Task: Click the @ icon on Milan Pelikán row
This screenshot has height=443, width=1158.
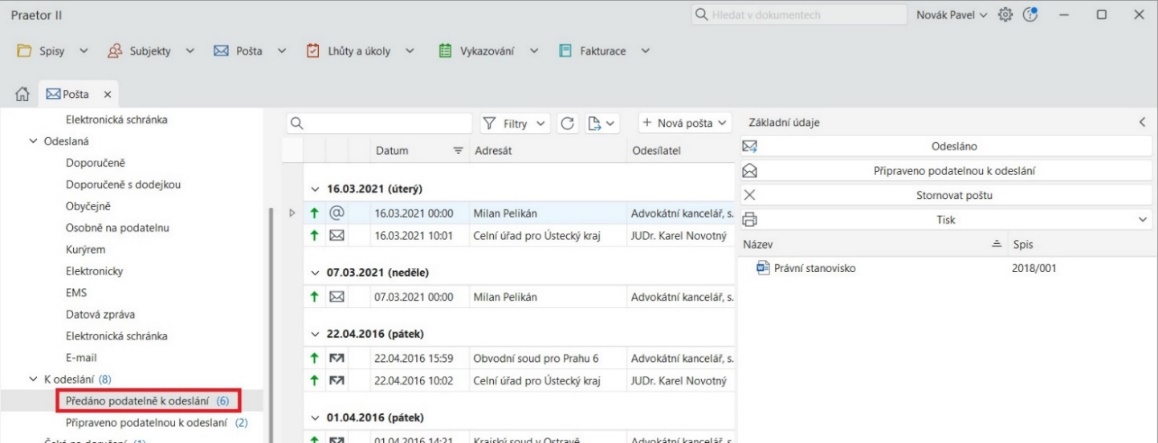Action: tap(337, 213)
